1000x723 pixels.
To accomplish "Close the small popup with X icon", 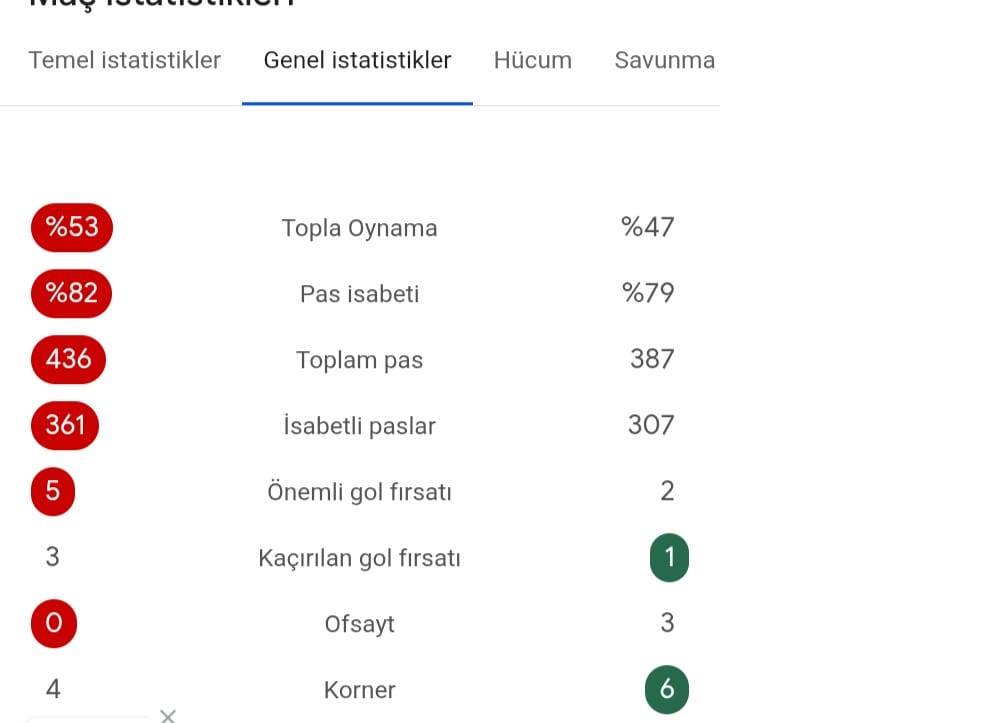I will pos(168,715).
